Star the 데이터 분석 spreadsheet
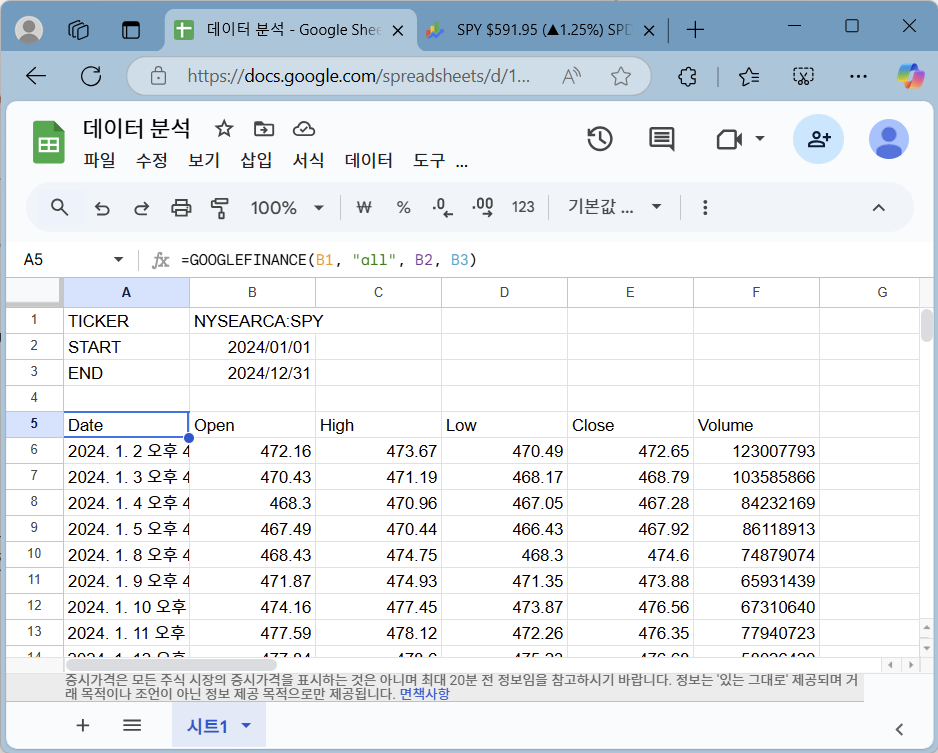The height and width of the screenshot is (753, 938). (223, 128)
